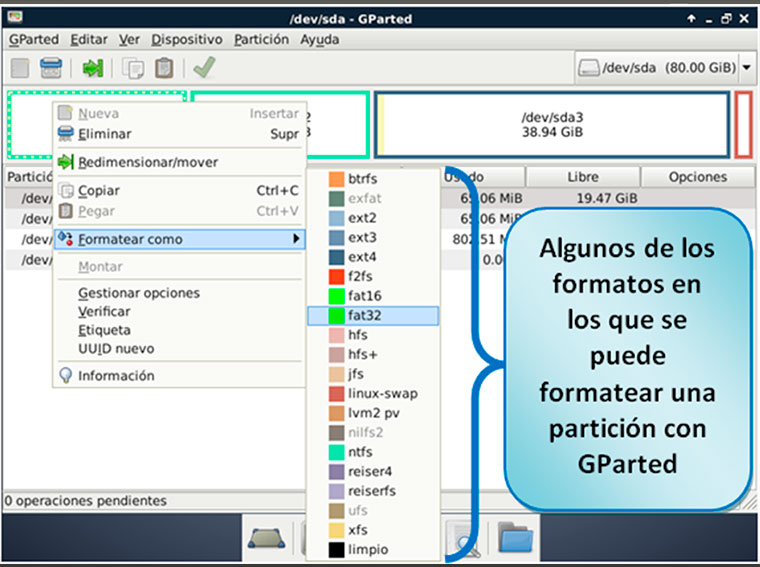This screenshot has height=567, width=760.
Task: Choose limpio (cleared) format option
Action: pos(373,550)
